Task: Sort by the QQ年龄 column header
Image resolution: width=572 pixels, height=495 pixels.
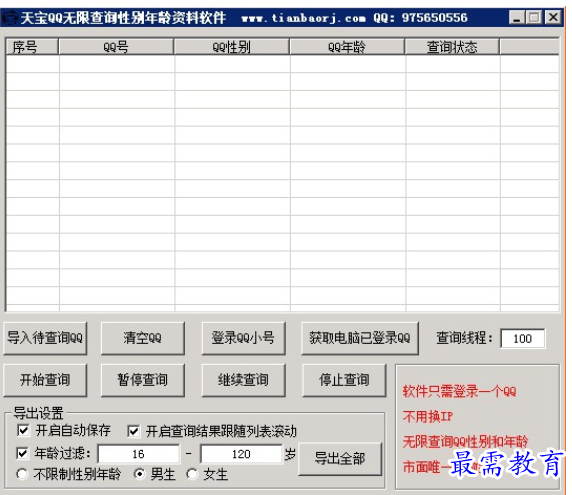Action: click(x=347, y=47)
